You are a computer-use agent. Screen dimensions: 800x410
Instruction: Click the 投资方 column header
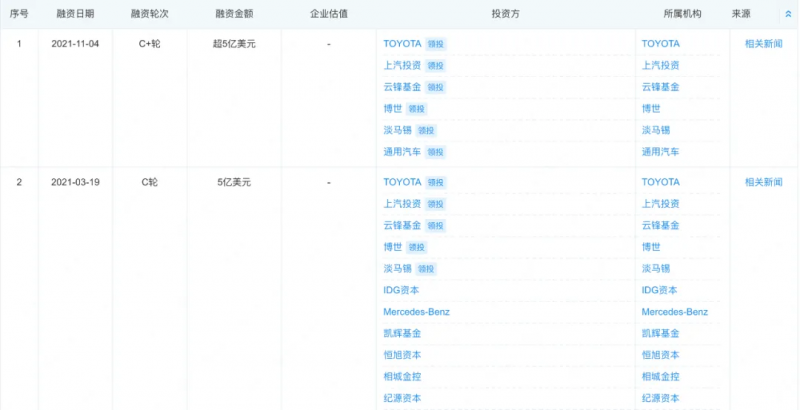tap(506, 14)
